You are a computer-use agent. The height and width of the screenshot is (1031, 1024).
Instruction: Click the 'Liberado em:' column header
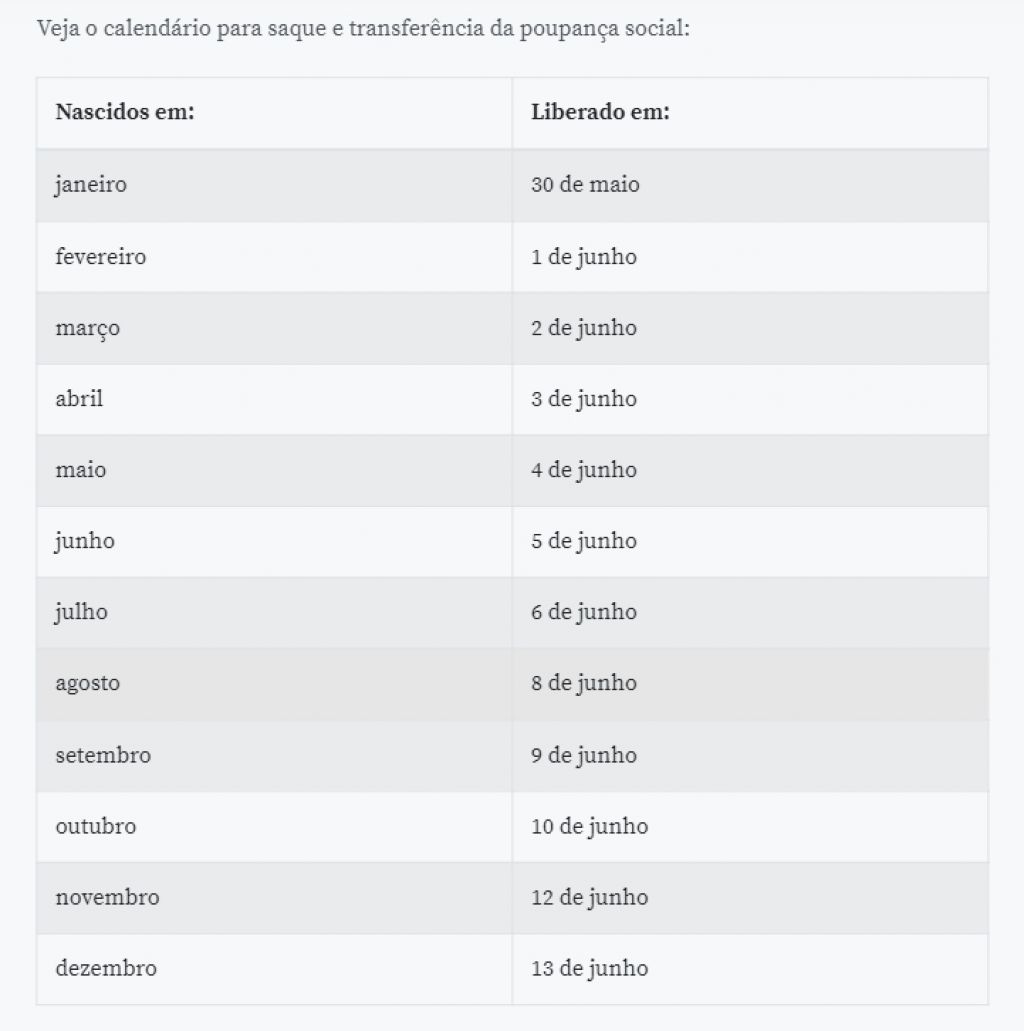tap(750, 113)
